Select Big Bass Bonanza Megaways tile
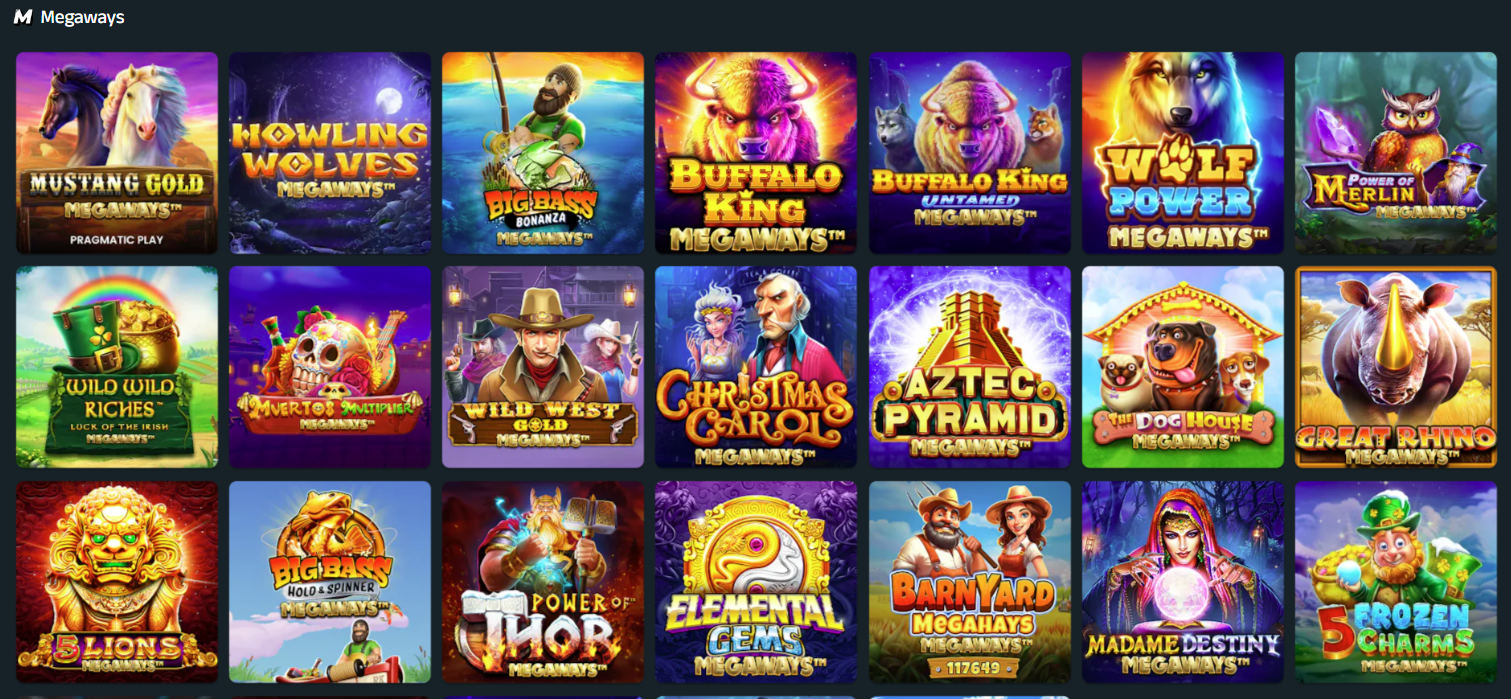Image resolution: width=1511 pixels, height=699 pixels. click(x=543, y=153)
